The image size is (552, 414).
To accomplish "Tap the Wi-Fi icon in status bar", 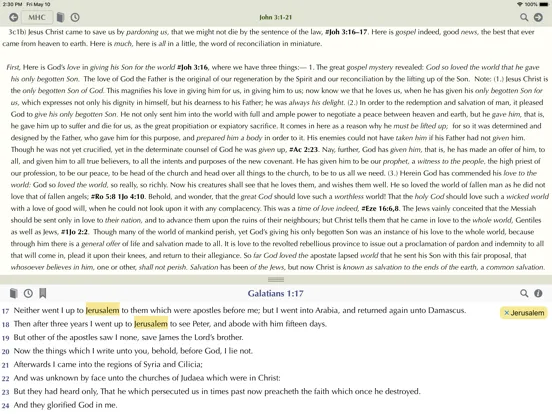I will [x=520, y=5].
